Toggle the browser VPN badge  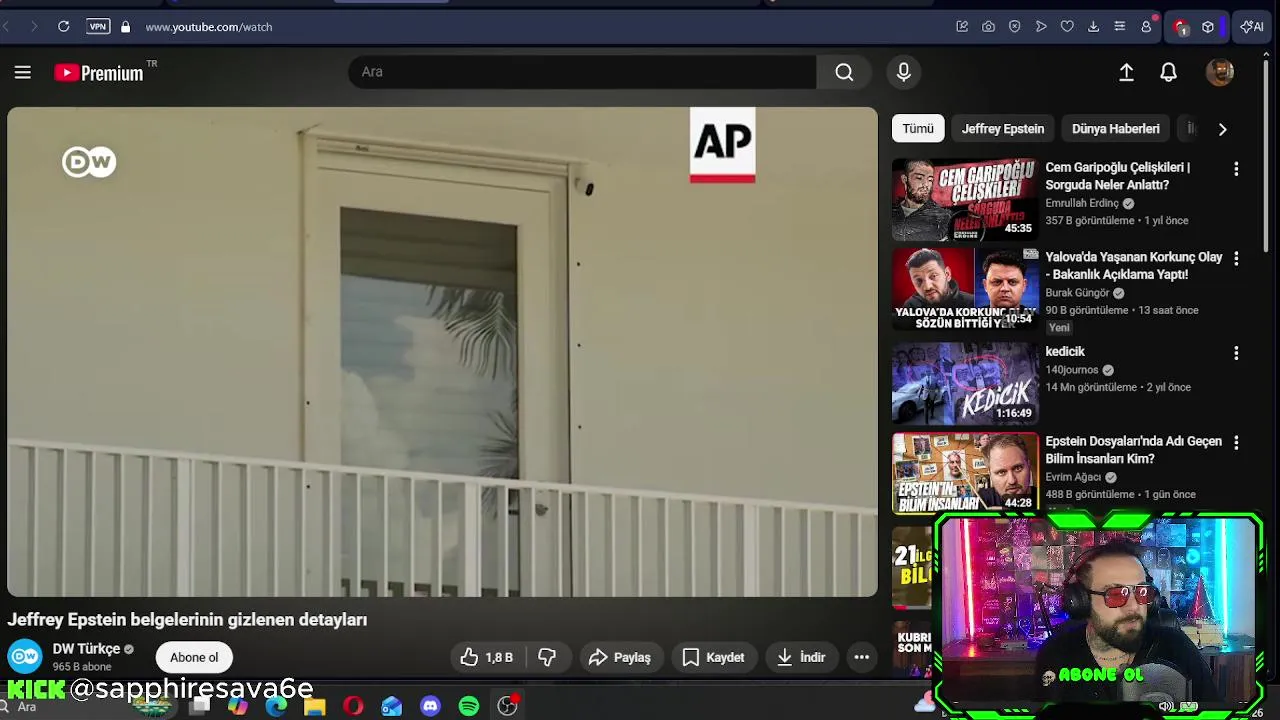(98, 27)
